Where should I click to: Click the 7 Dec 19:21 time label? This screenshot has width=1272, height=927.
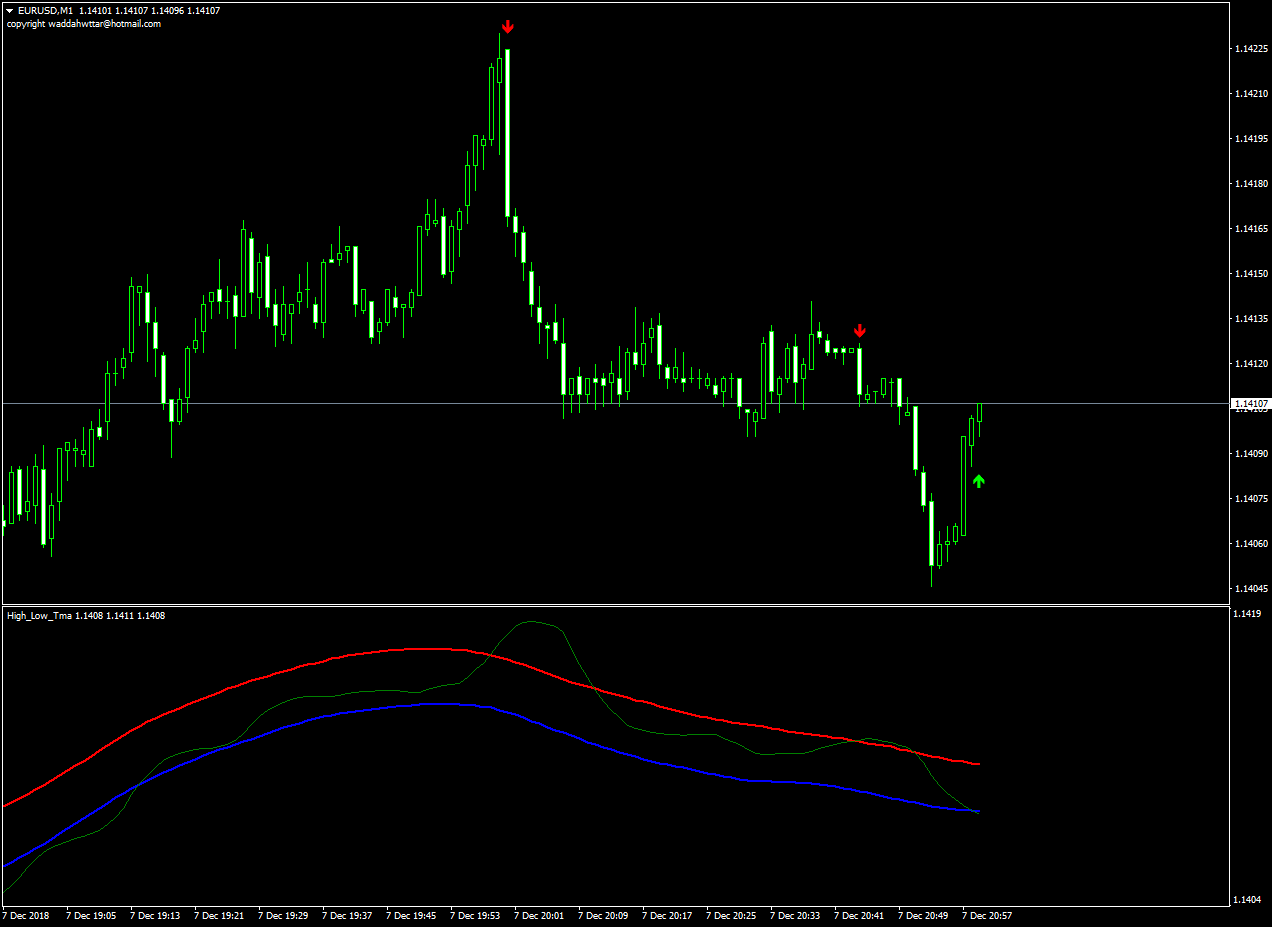(x=219, y=915)
